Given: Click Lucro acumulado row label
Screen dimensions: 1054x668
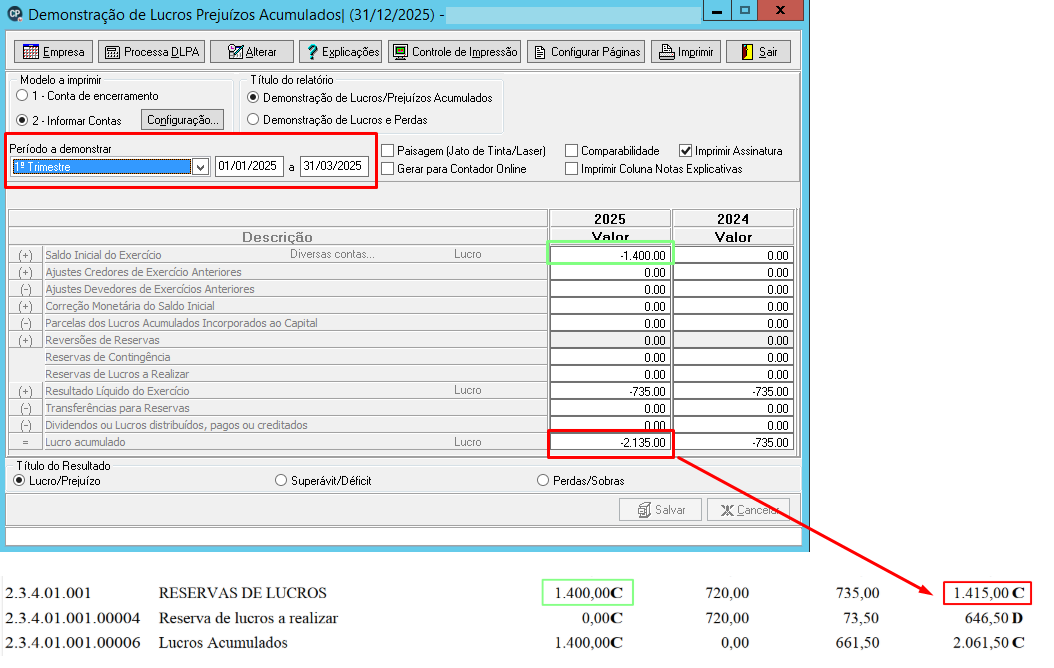Looking at the screenshot, I should [85, 442].
